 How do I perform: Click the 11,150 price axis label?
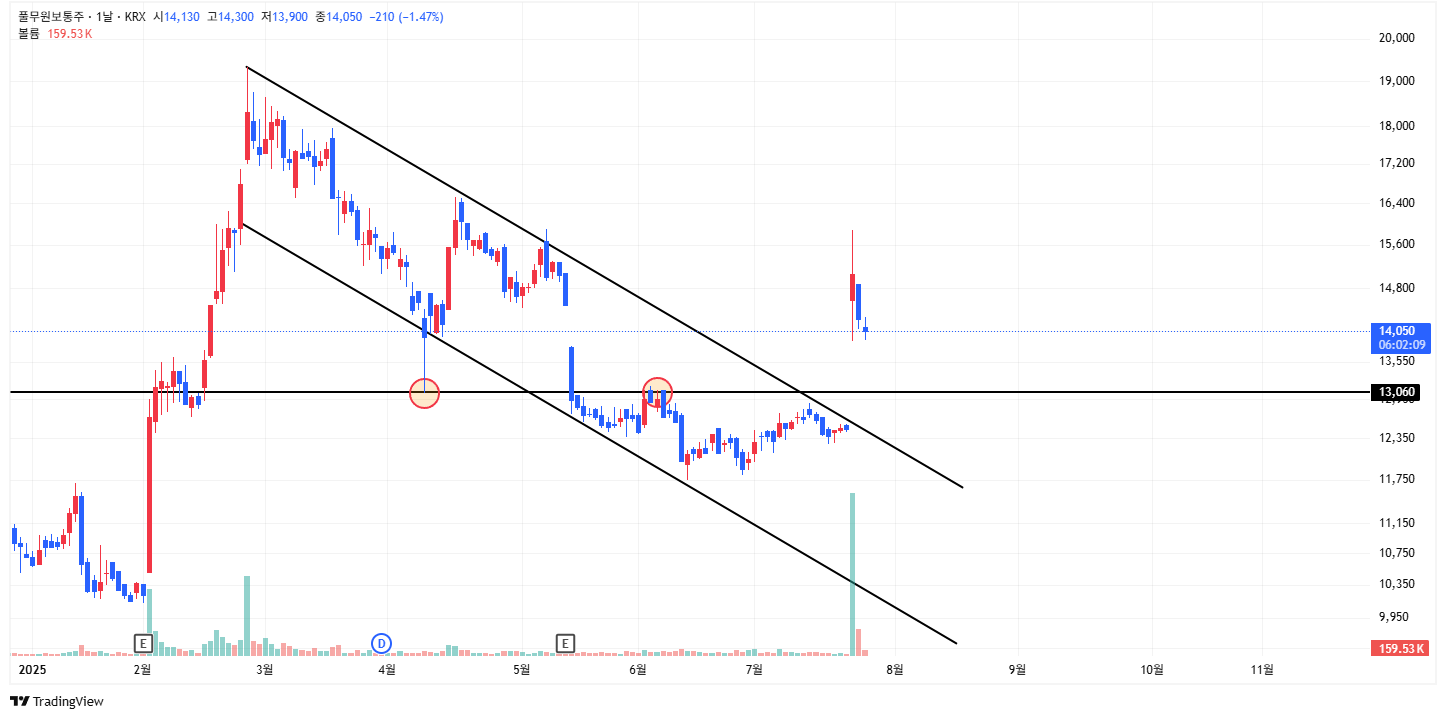click(x=1397, y=523)
